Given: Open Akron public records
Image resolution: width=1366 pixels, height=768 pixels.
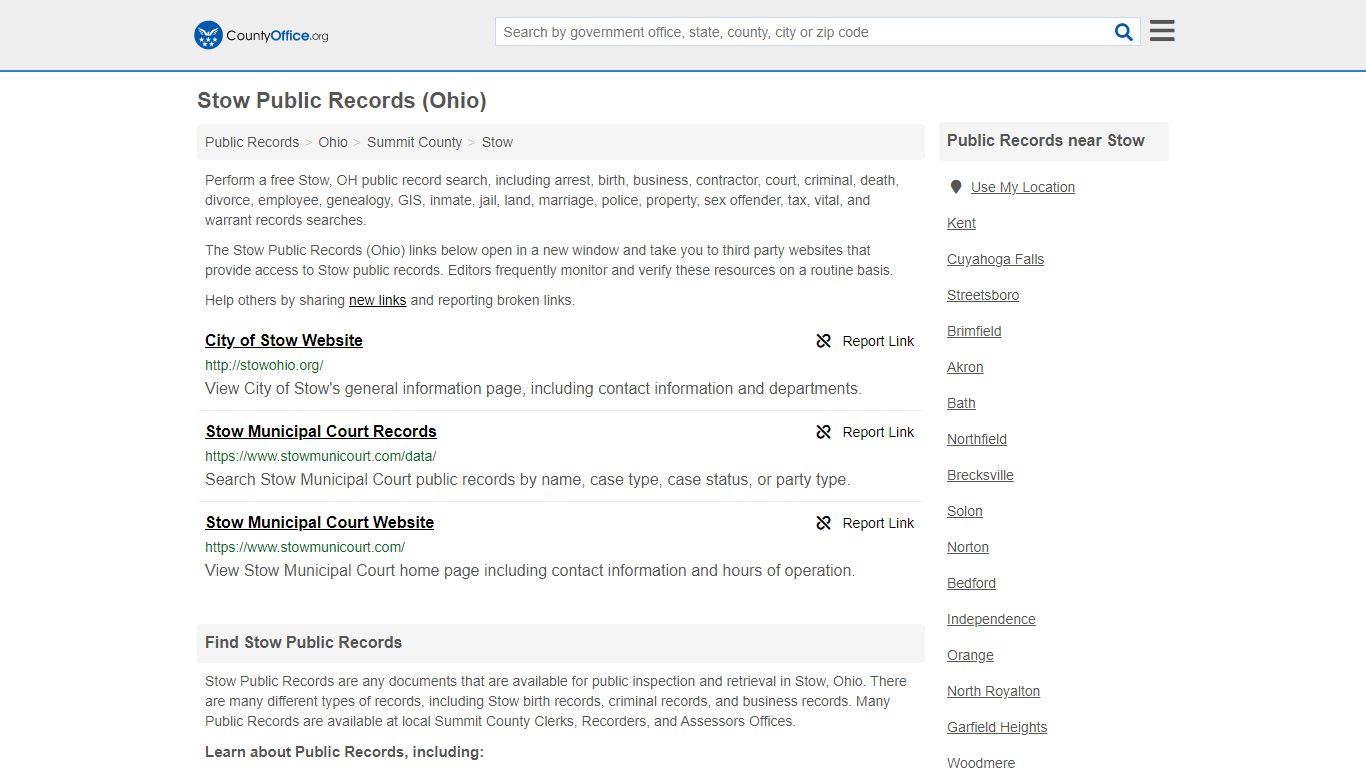Looking at the screenshot, I should click(965, 367).
